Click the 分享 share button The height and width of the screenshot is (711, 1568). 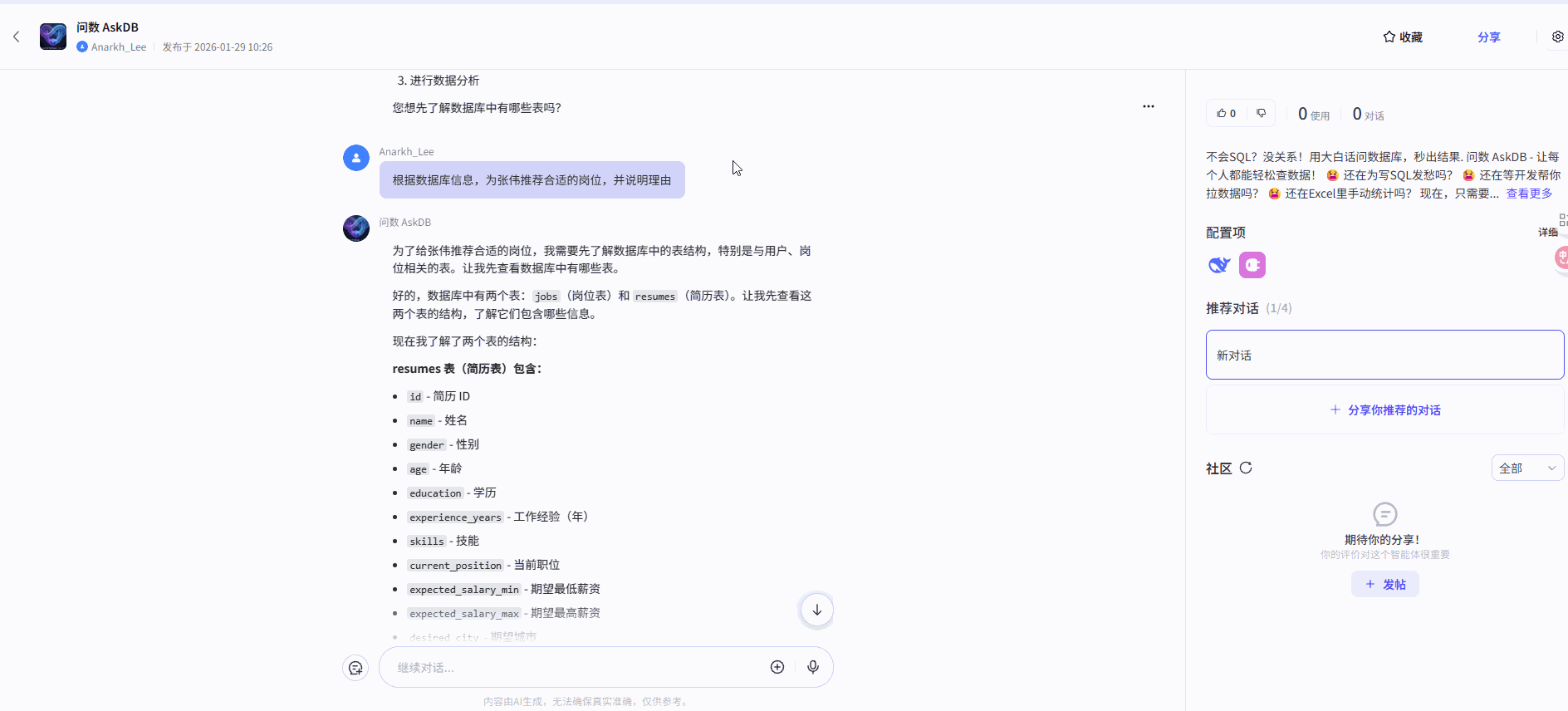(x=1489, y=37)
